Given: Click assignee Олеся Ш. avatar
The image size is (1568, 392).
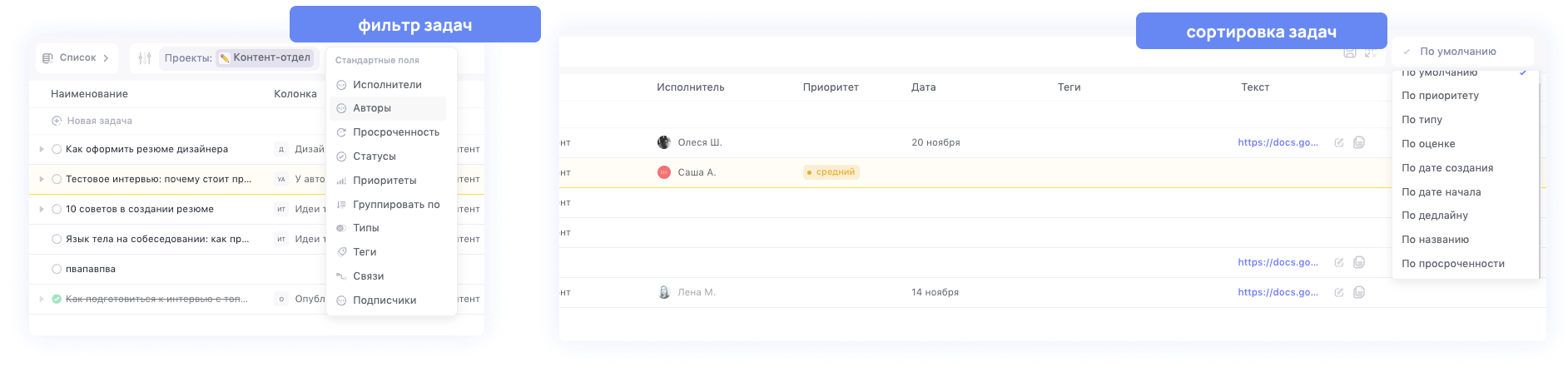Looking at the screenshot, I should pos(664,142).
